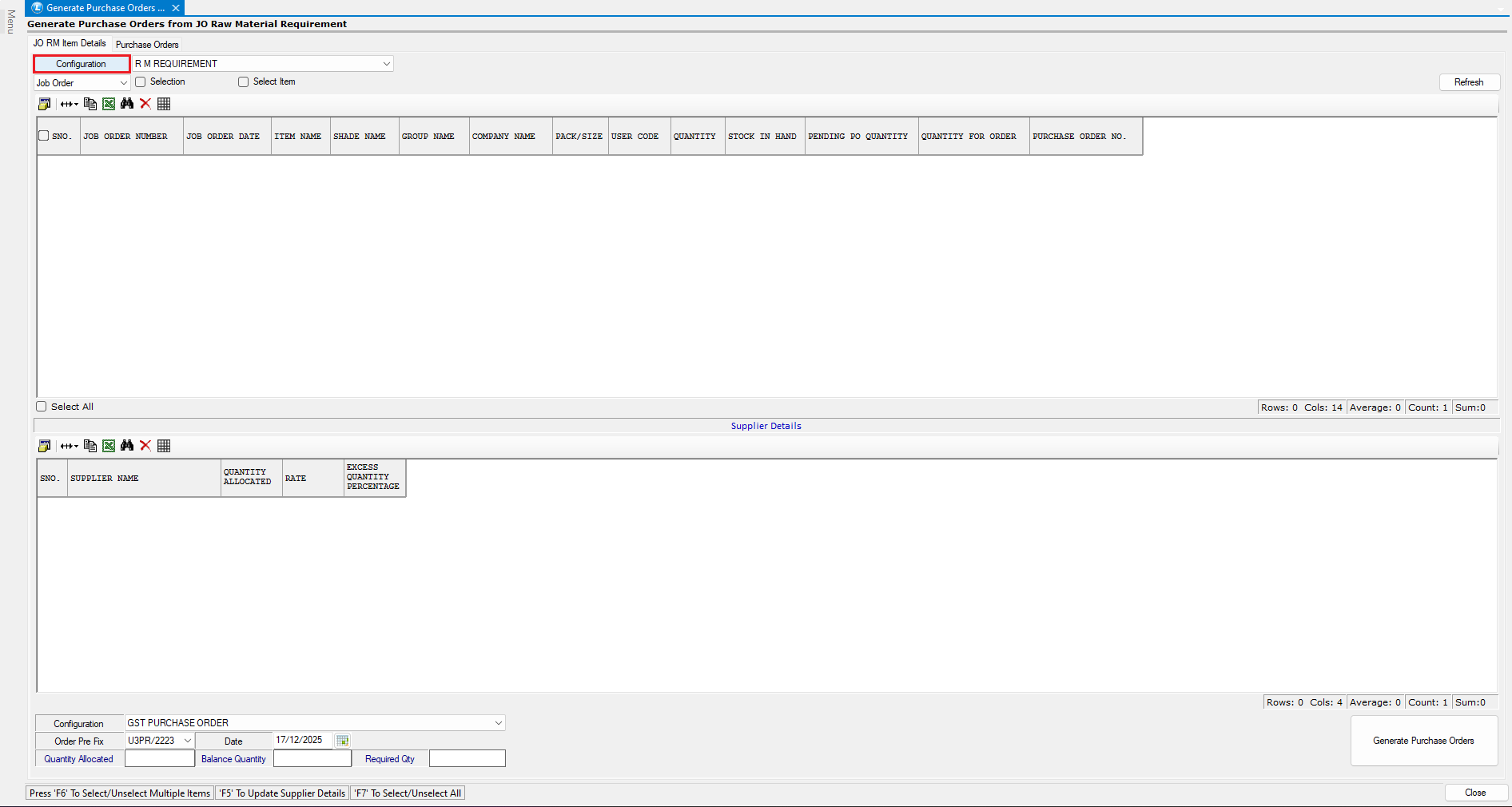Open the Order Pre Fix U3PR/2223 dropdown
This screenshot has height=807, width=1512.
click(187, 741)
